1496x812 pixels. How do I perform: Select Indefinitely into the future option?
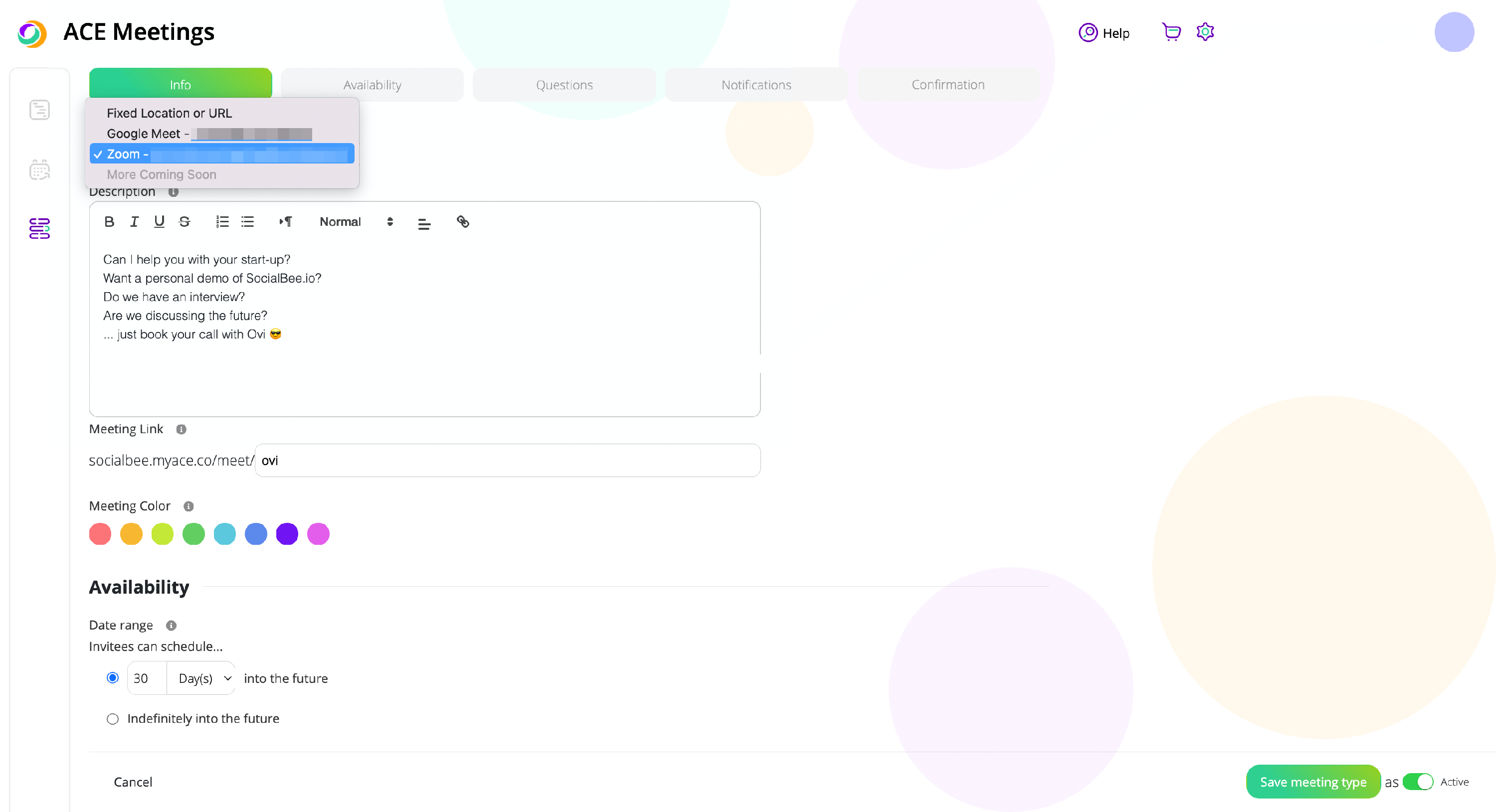(x=113, y=719)
